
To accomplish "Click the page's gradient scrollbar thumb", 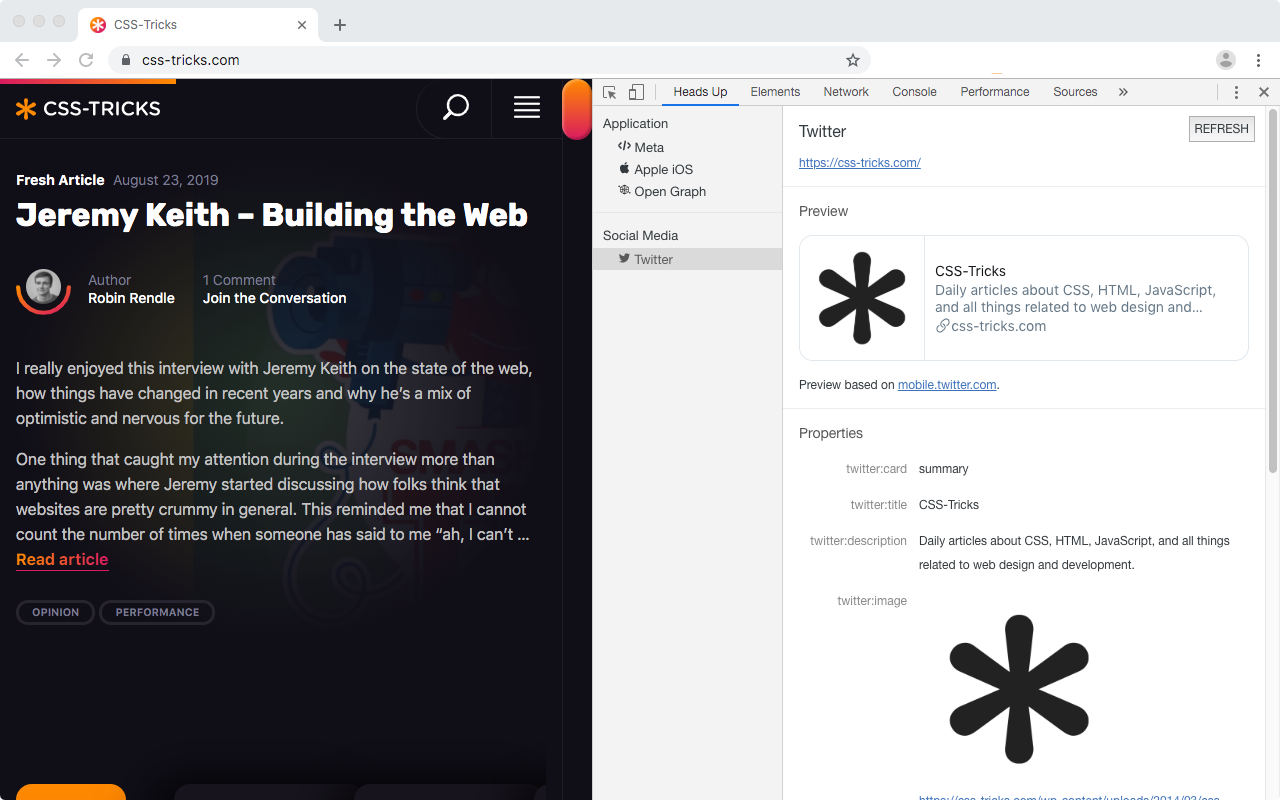I will point(577,109).
